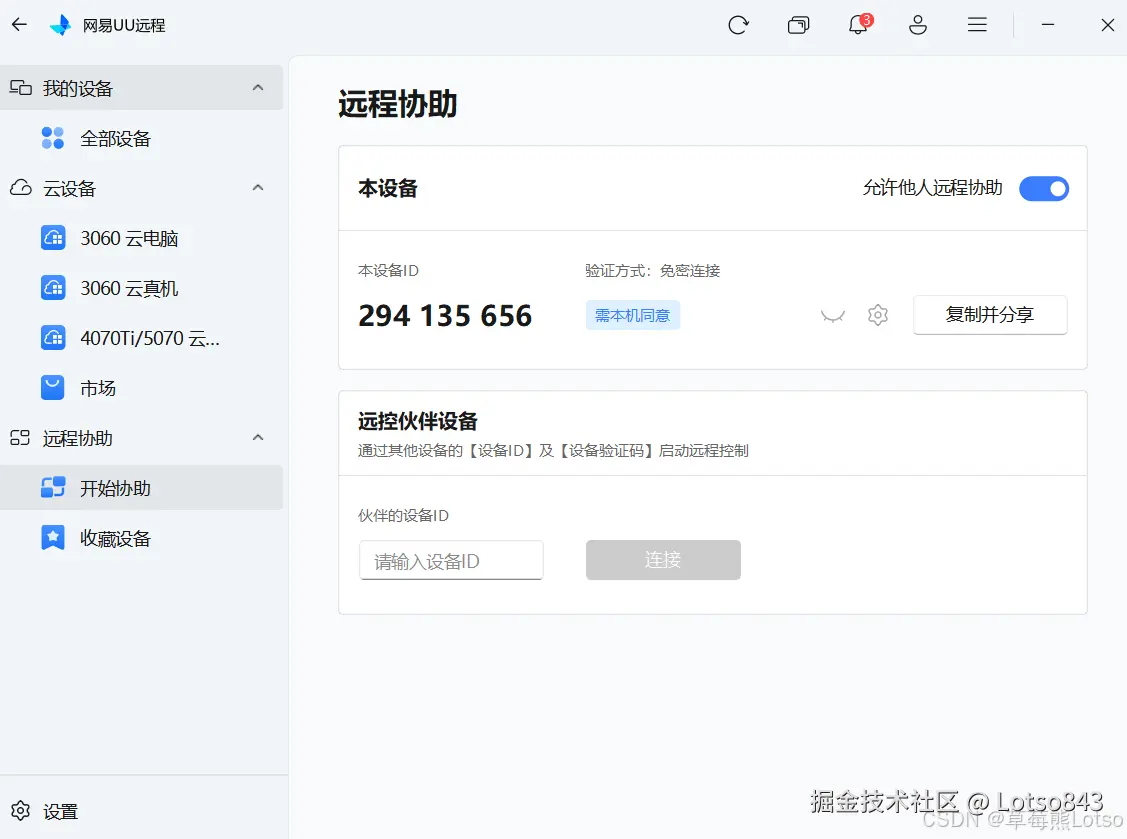1127x839 pixels.
Task: Open the hamburger menu in title bar
Action: point(977,25)
